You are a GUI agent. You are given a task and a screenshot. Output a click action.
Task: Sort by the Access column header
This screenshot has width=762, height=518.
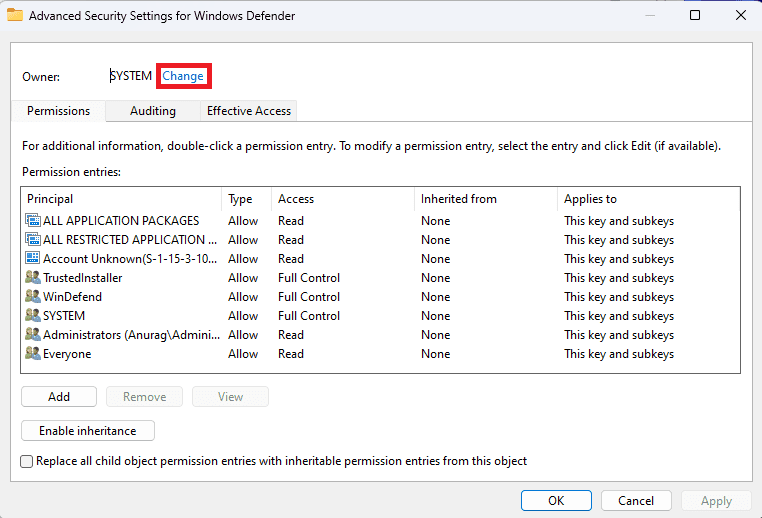point(343,199)
